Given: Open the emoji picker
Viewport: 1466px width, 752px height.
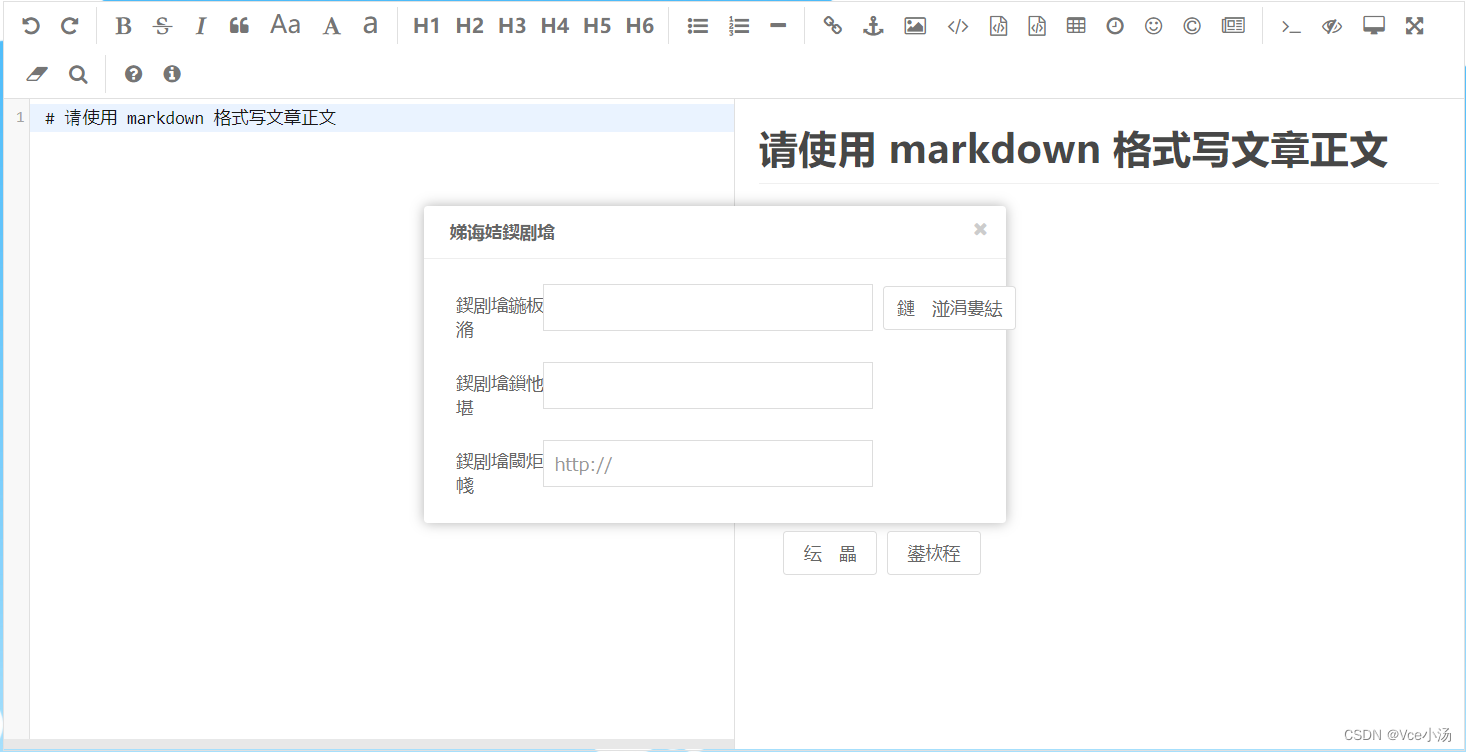Looking at the screenshot, I should point(1154,26).
